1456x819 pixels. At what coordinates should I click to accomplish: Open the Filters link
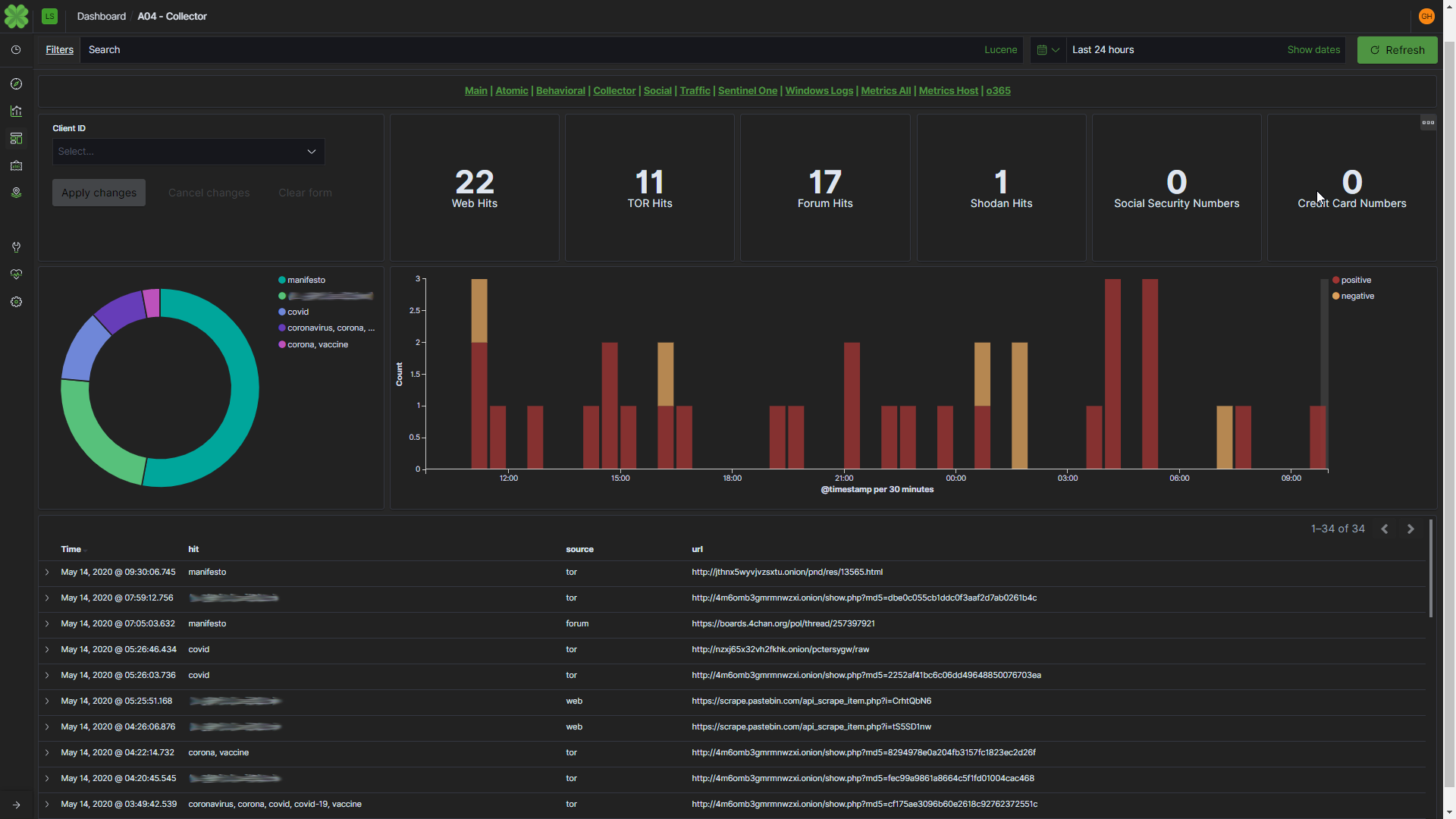click(x=59, y=50)
